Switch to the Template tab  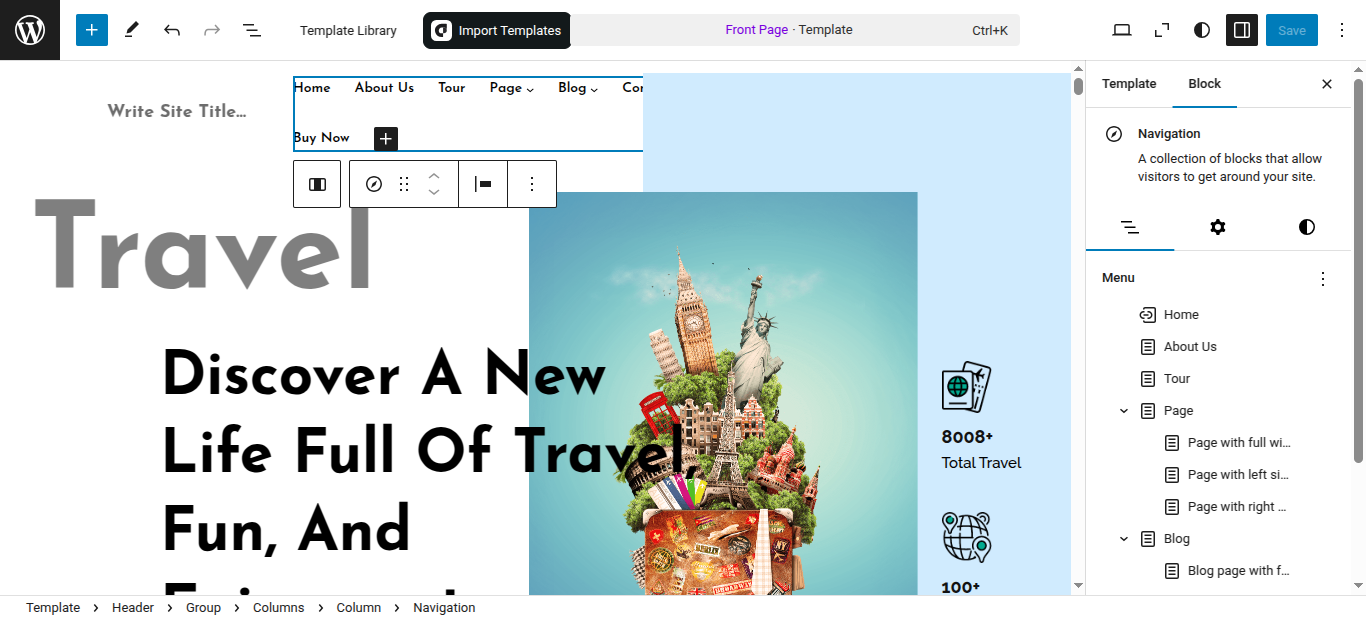tap(1129, 84)
